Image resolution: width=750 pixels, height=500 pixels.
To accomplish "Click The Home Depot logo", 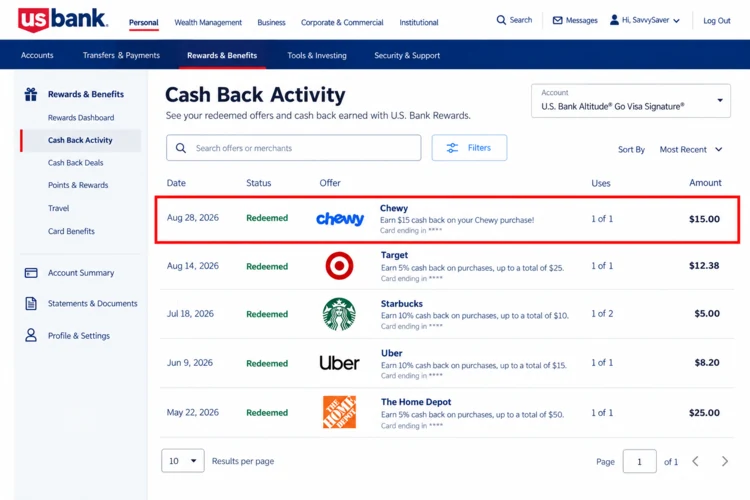I will coord(339,412).
